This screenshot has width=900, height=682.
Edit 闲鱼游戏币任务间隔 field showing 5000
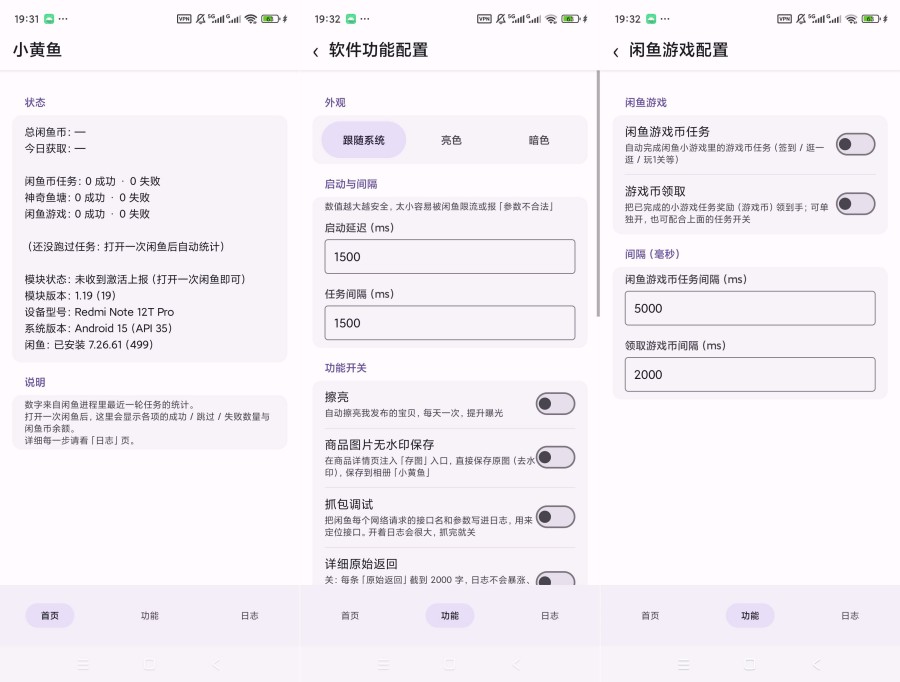[x=750, y=308]
